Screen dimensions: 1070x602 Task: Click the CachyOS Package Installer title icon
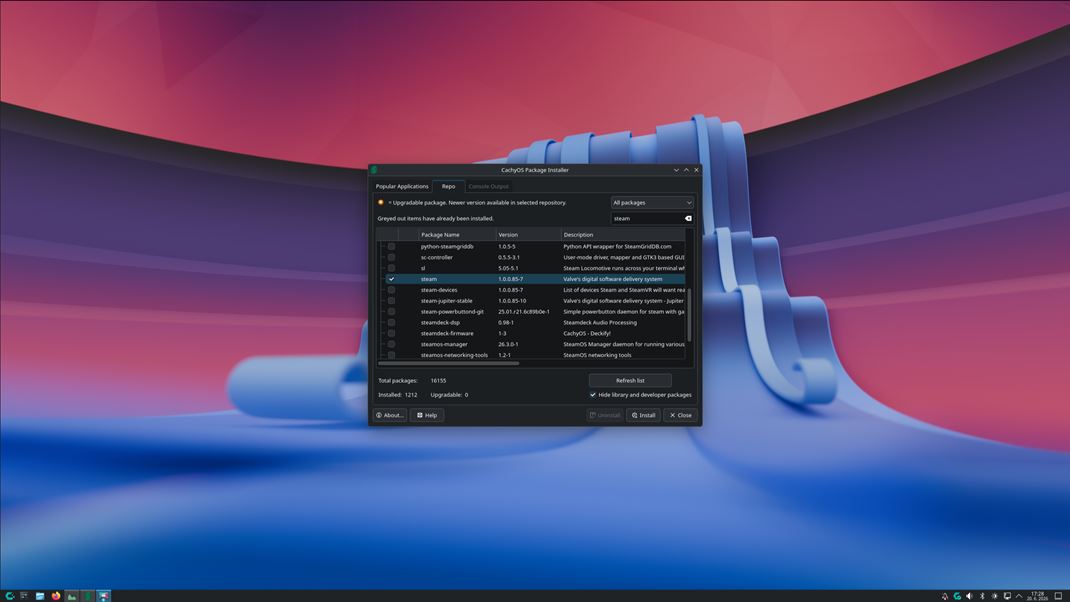tap(374, 170)
